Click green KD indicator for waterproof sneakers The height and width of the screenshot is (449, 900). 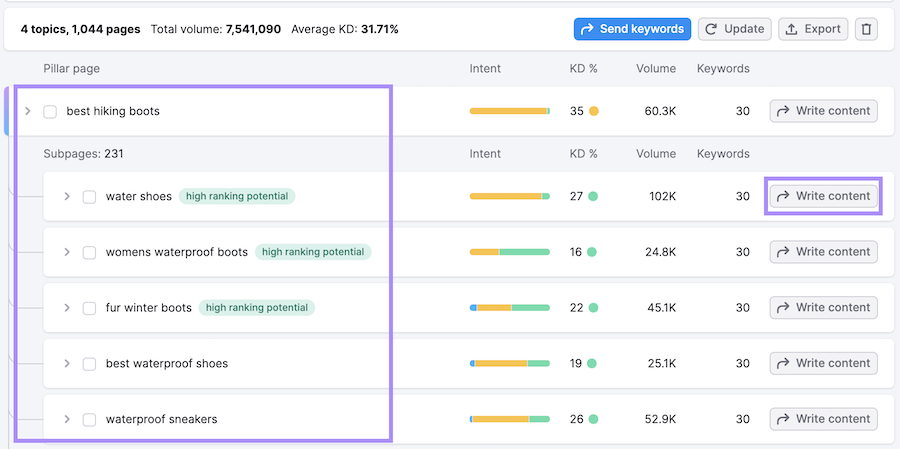594,419
